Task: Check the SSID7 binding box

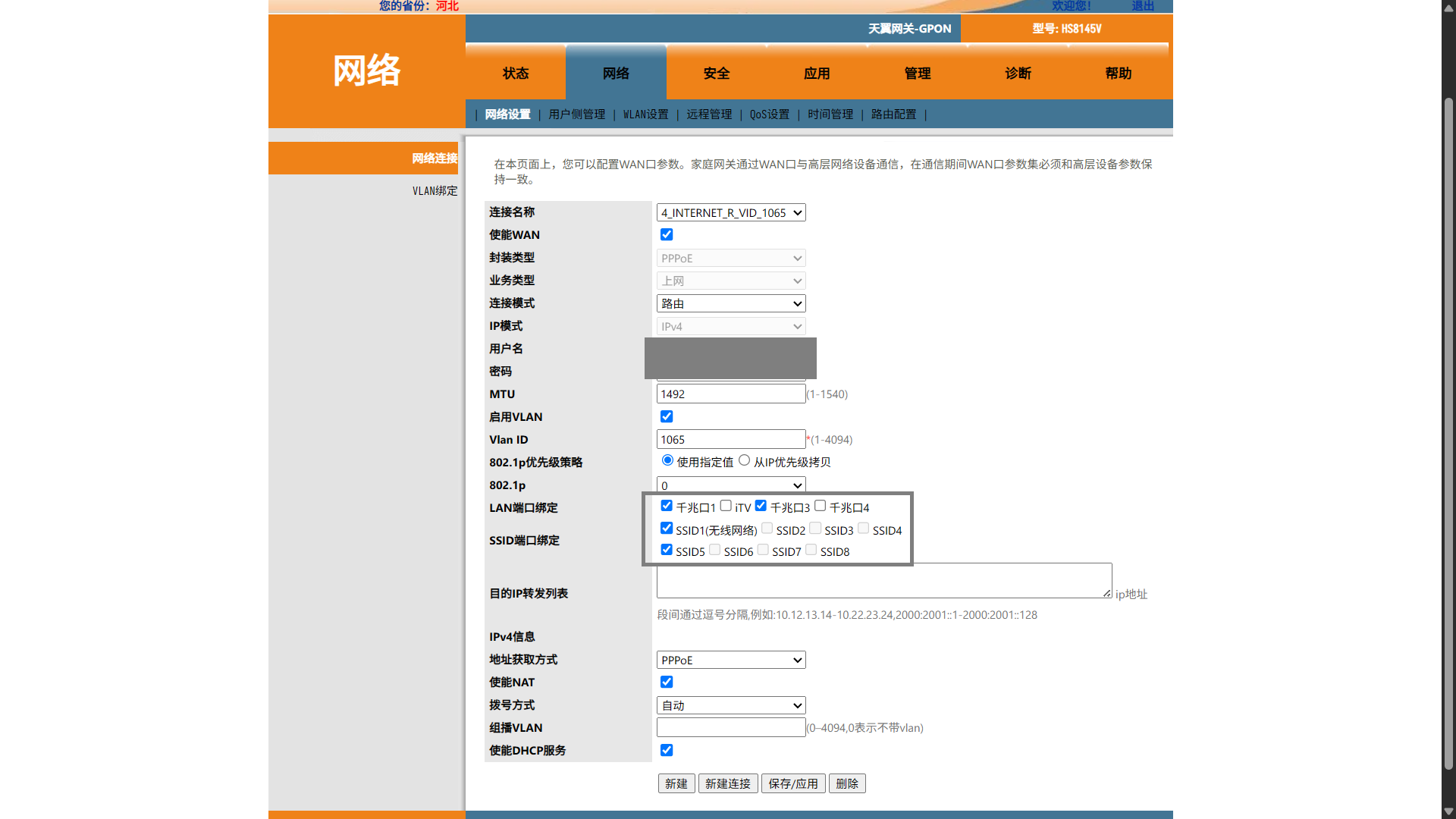Action: pyautogui.click(x=763, y=550)
